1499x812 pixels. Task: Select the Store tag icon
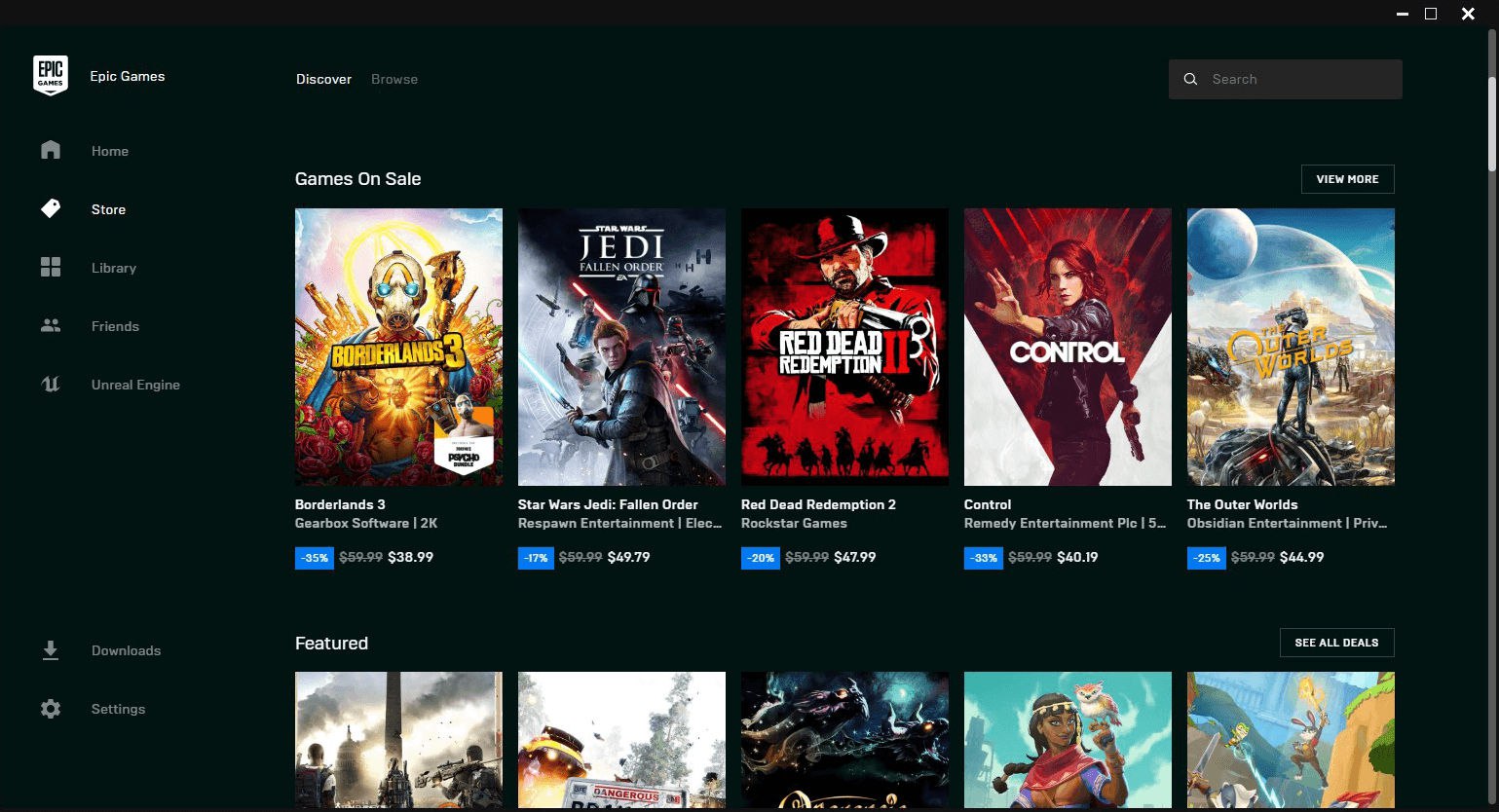(51, 208)
